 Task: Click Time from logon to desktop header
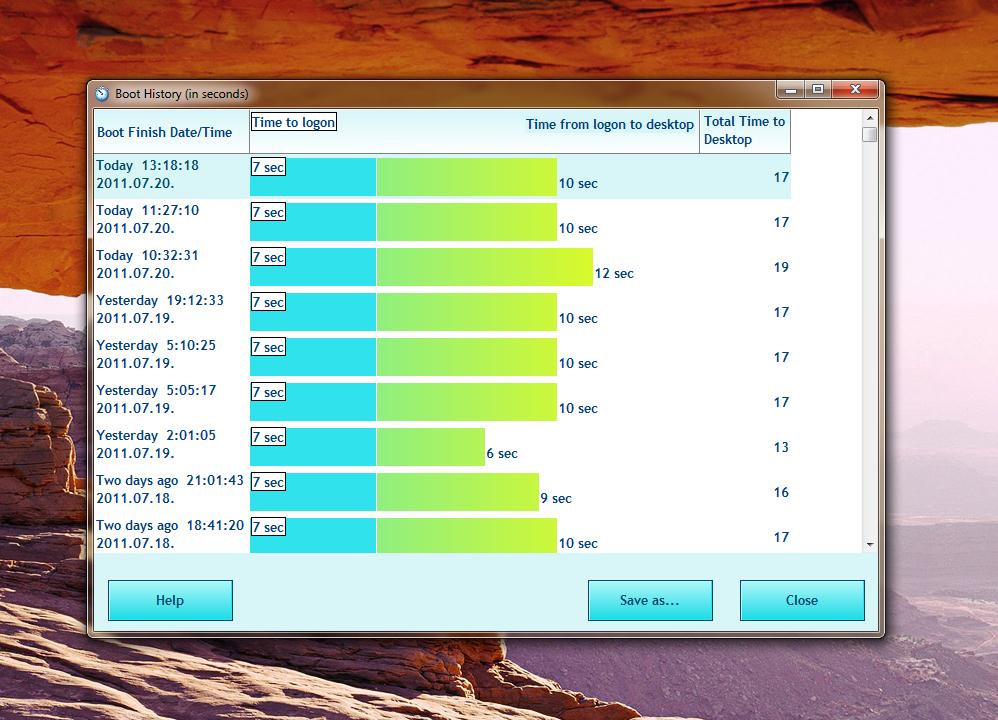610,124
